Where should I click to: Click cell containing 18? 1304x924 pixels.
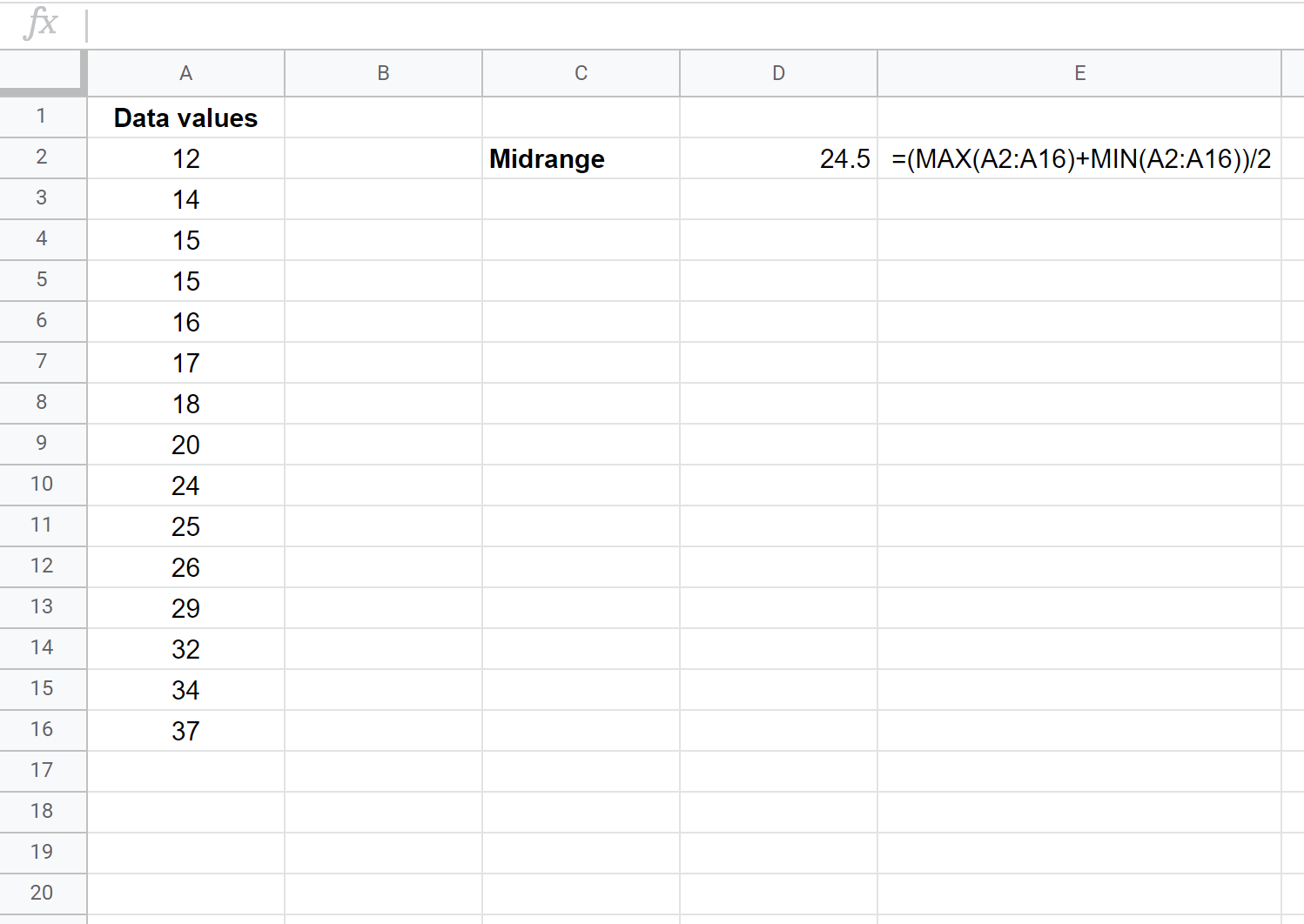(x=186, y=404)
